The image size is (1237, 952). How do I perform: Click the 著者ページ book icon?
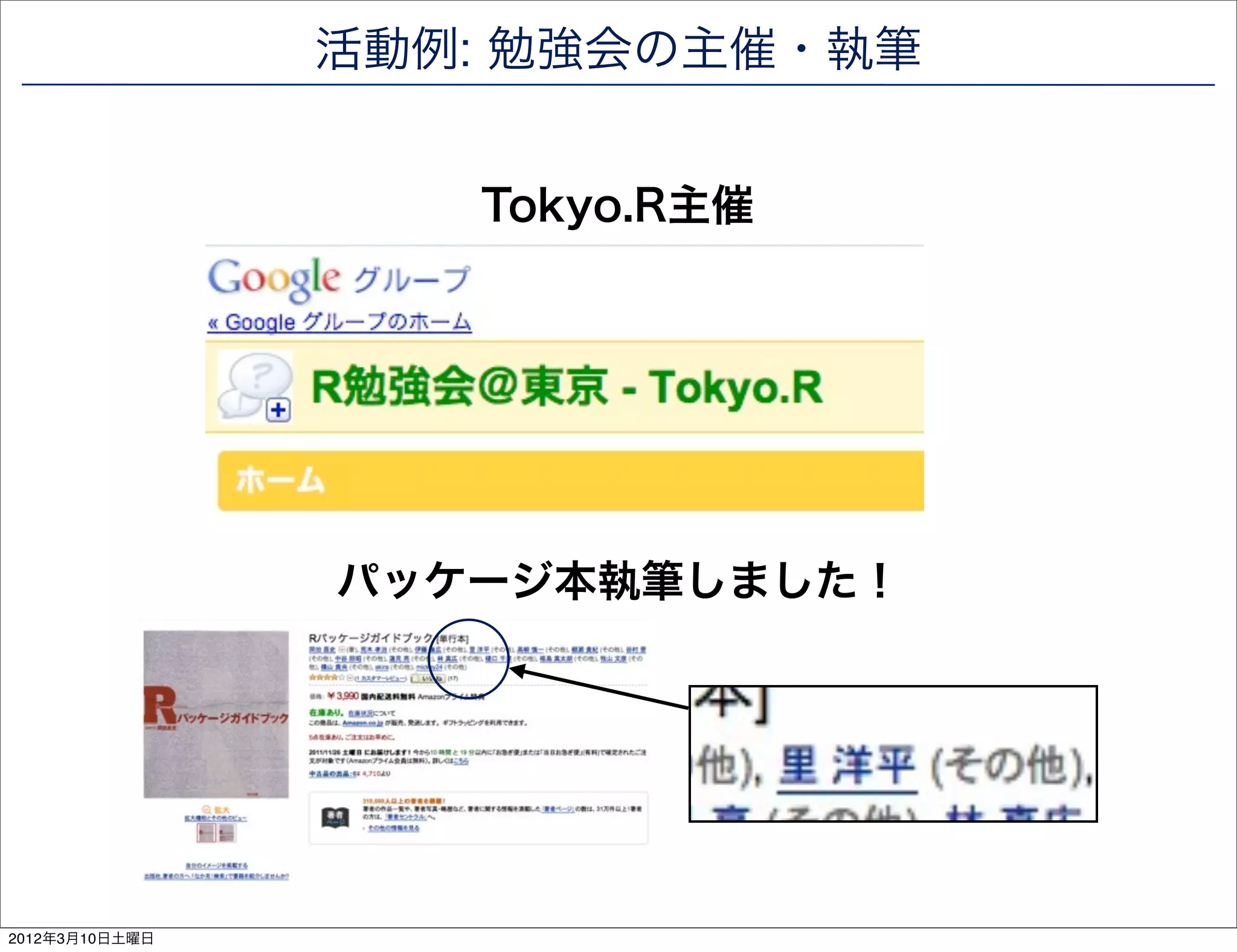[x=335, y=817]
